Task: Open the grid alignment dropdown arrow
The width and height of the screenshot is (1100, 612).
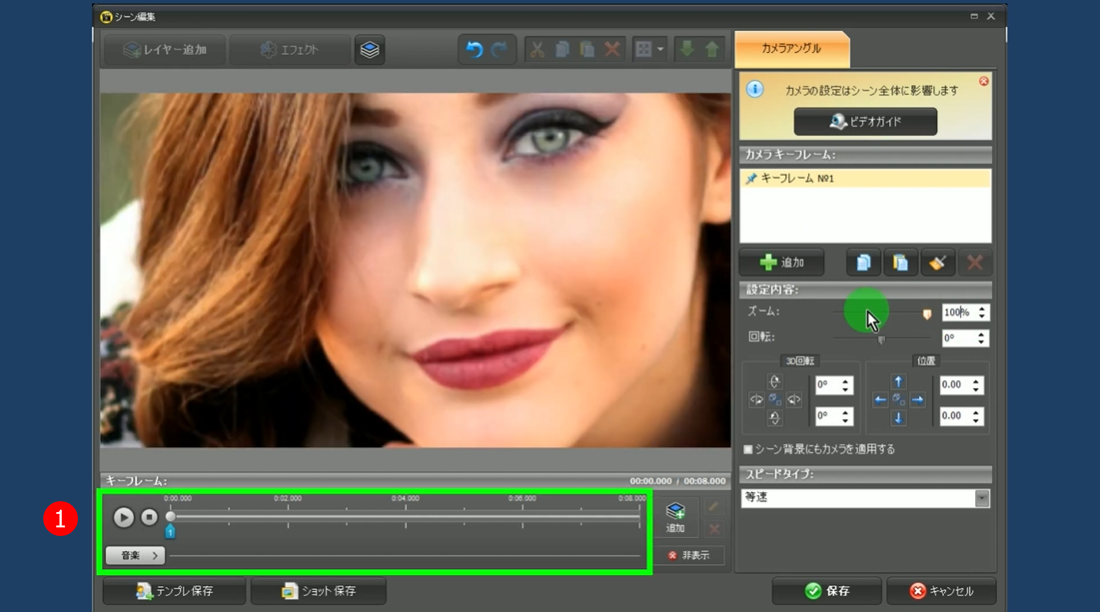Action: pos(661,50)
